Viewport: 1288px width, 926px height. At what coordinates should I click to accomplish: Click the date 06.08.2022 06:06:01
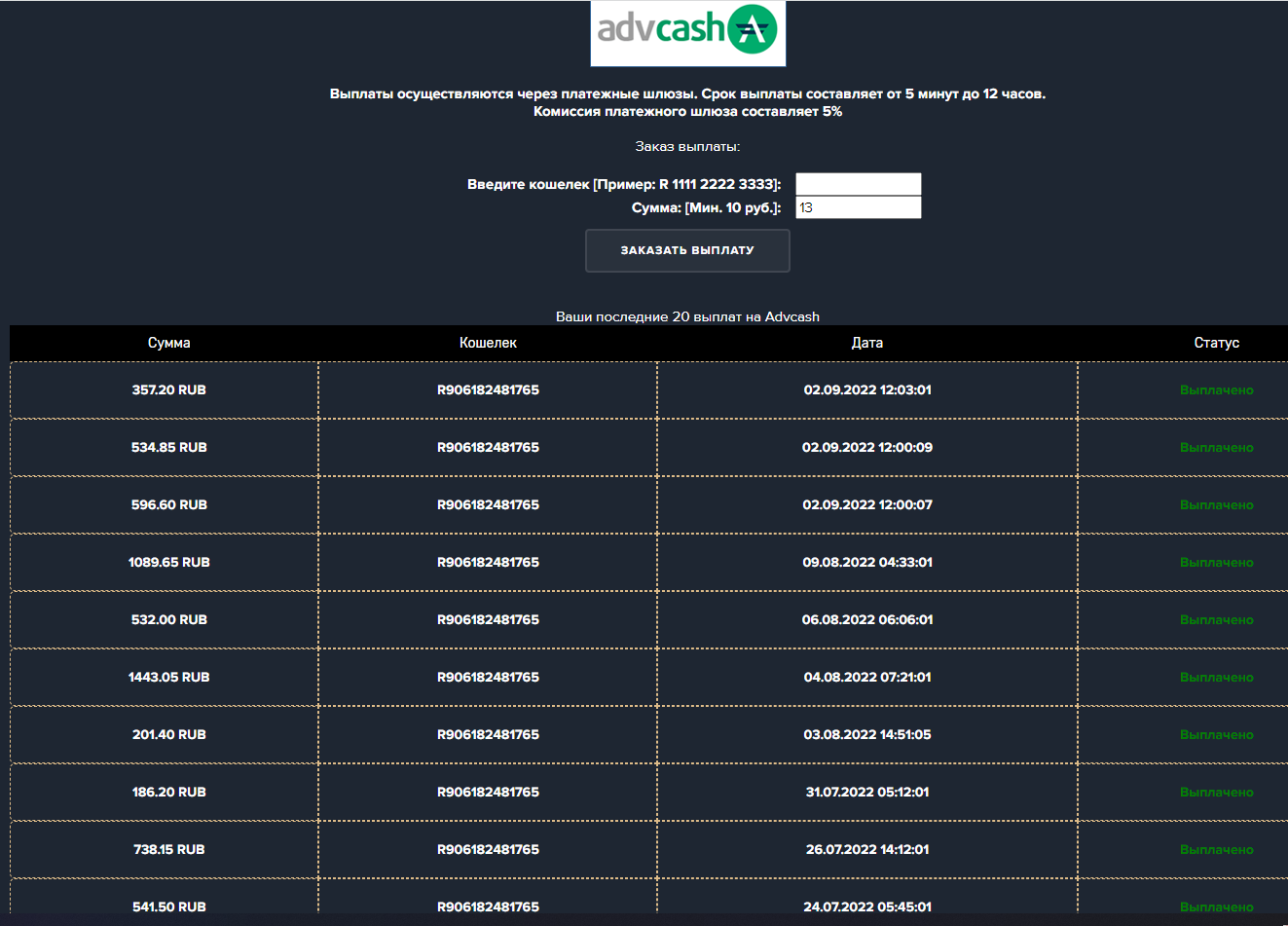(x=867, y=619)
